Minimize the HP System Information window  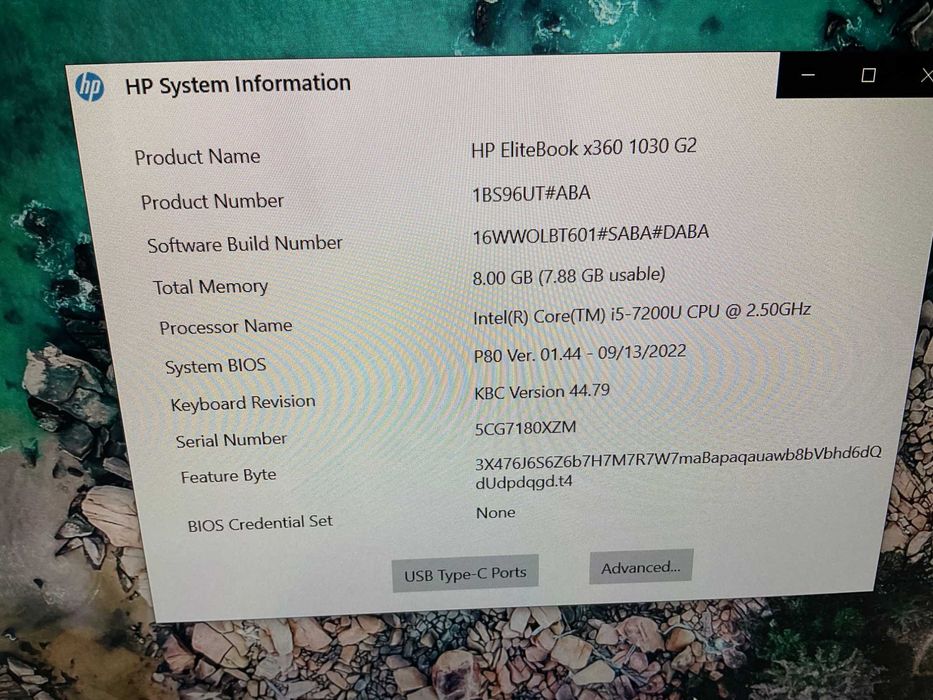[807, 75]
